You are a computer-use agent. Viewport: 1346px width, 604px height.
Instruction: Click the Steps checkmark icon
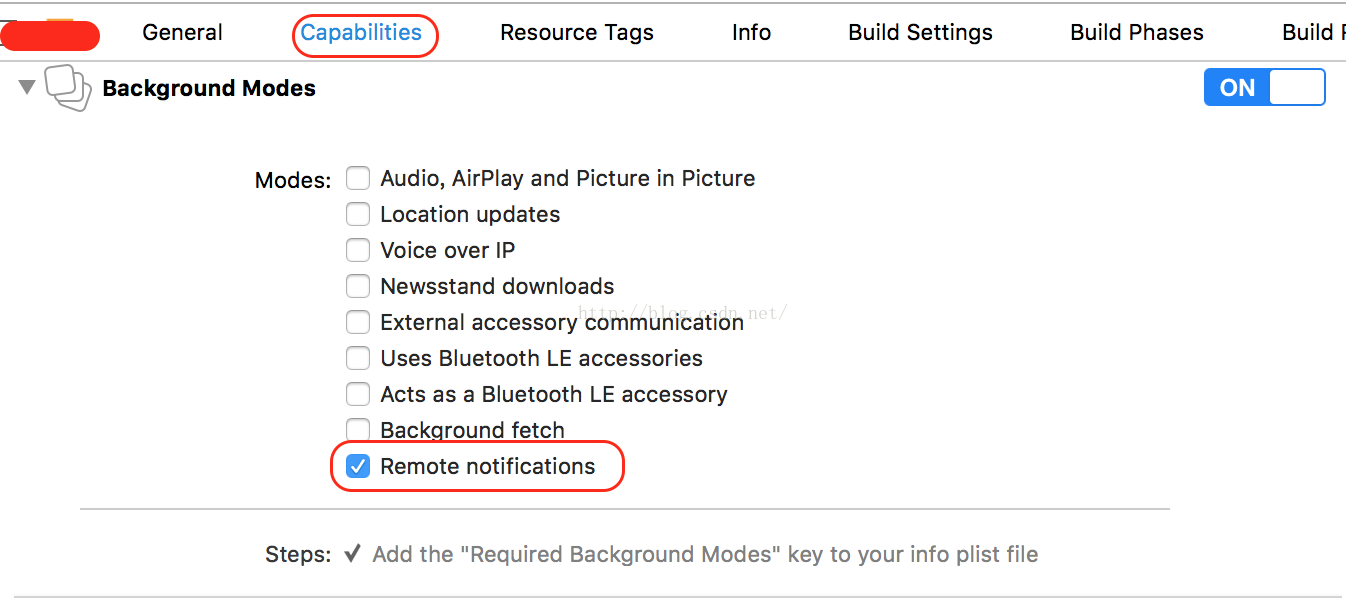pyautogui.click(x=352, y=554)
